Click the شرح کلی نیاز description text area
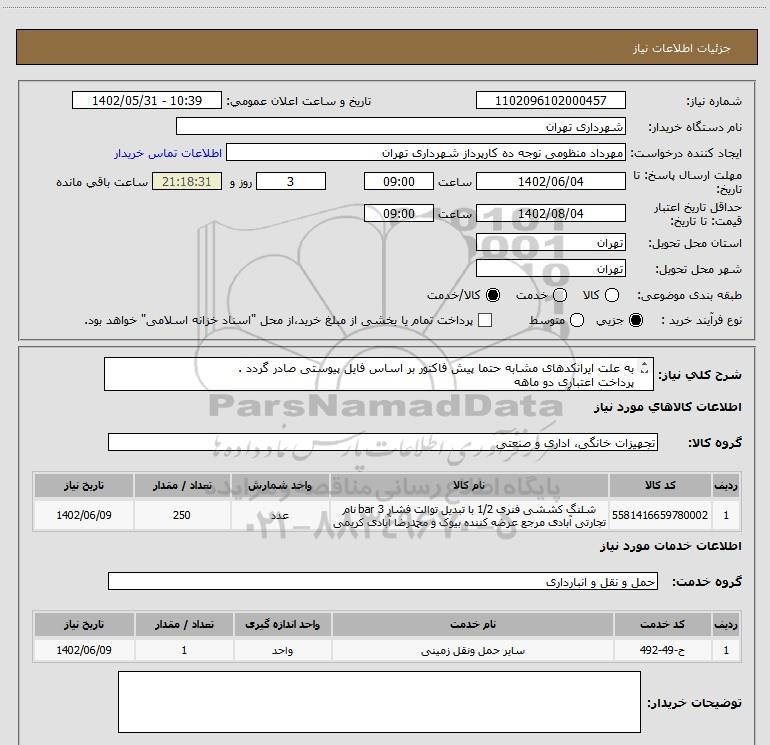 click(379, 374)
